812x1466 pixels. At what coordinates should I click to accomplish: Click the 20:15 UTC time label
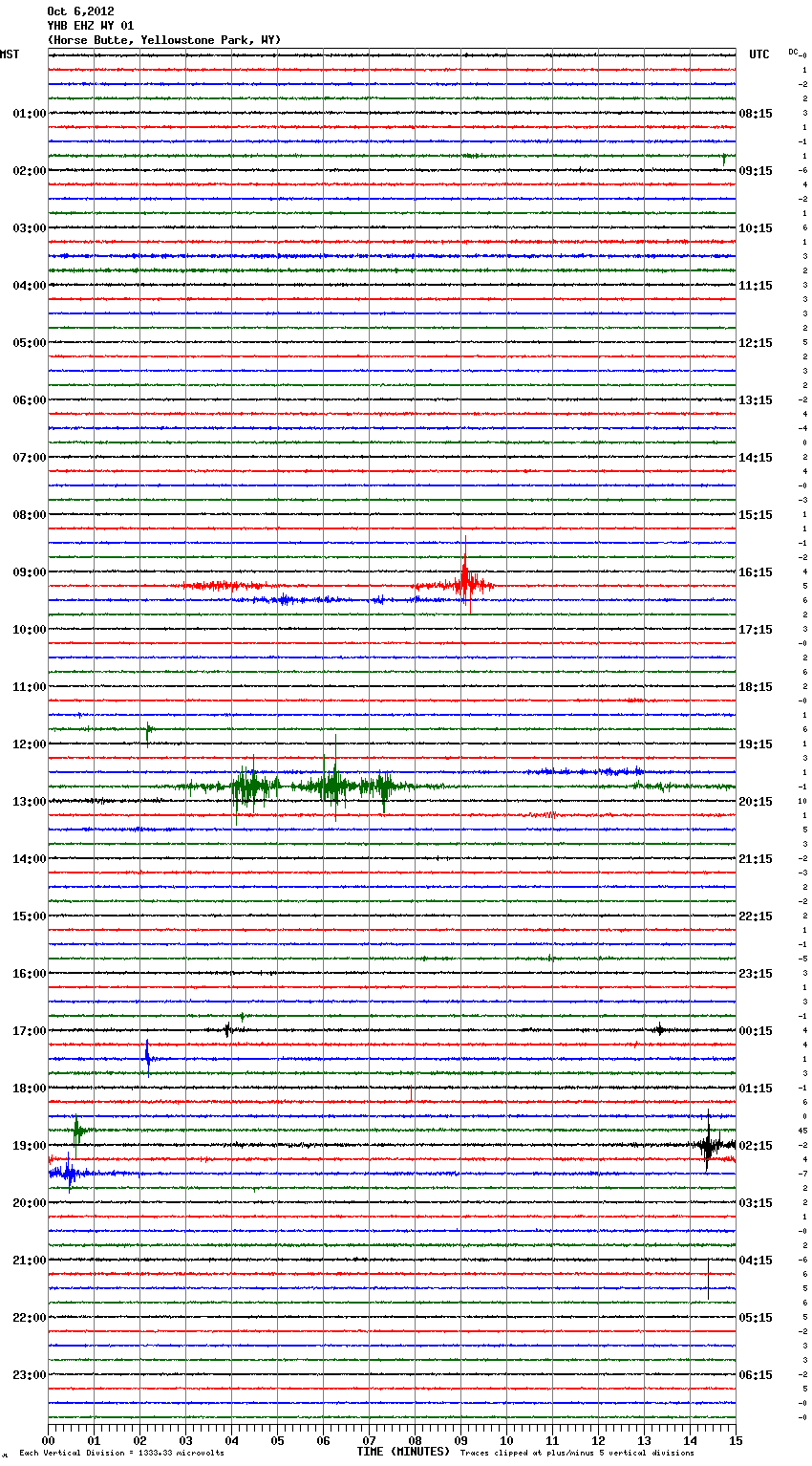(x=756, y=802)
